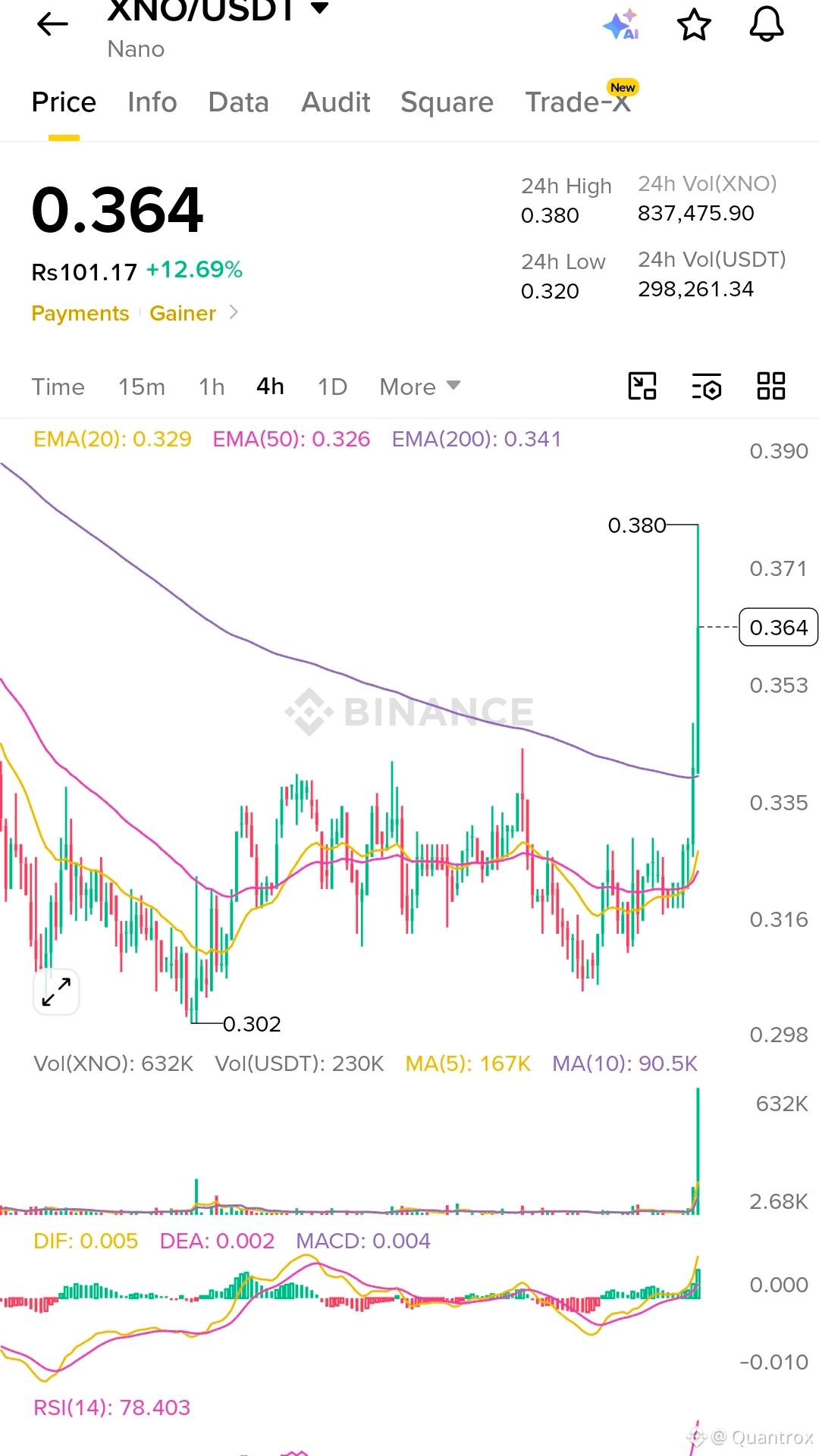Tap the +12.69% change value
This screenshot has width=819, height=1456.
click(194, 269)
